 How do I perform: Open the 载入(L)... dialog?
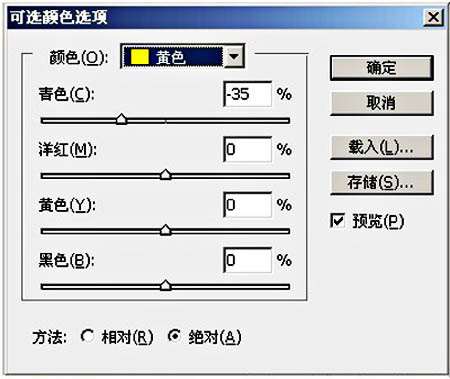382,147
